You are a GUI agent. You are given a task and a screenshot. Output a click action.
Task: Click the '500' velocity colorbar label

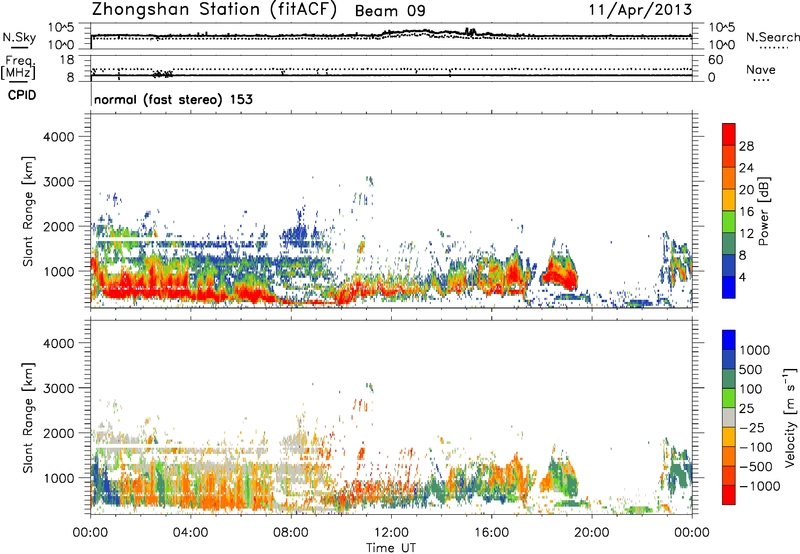[x=751, y=370]
